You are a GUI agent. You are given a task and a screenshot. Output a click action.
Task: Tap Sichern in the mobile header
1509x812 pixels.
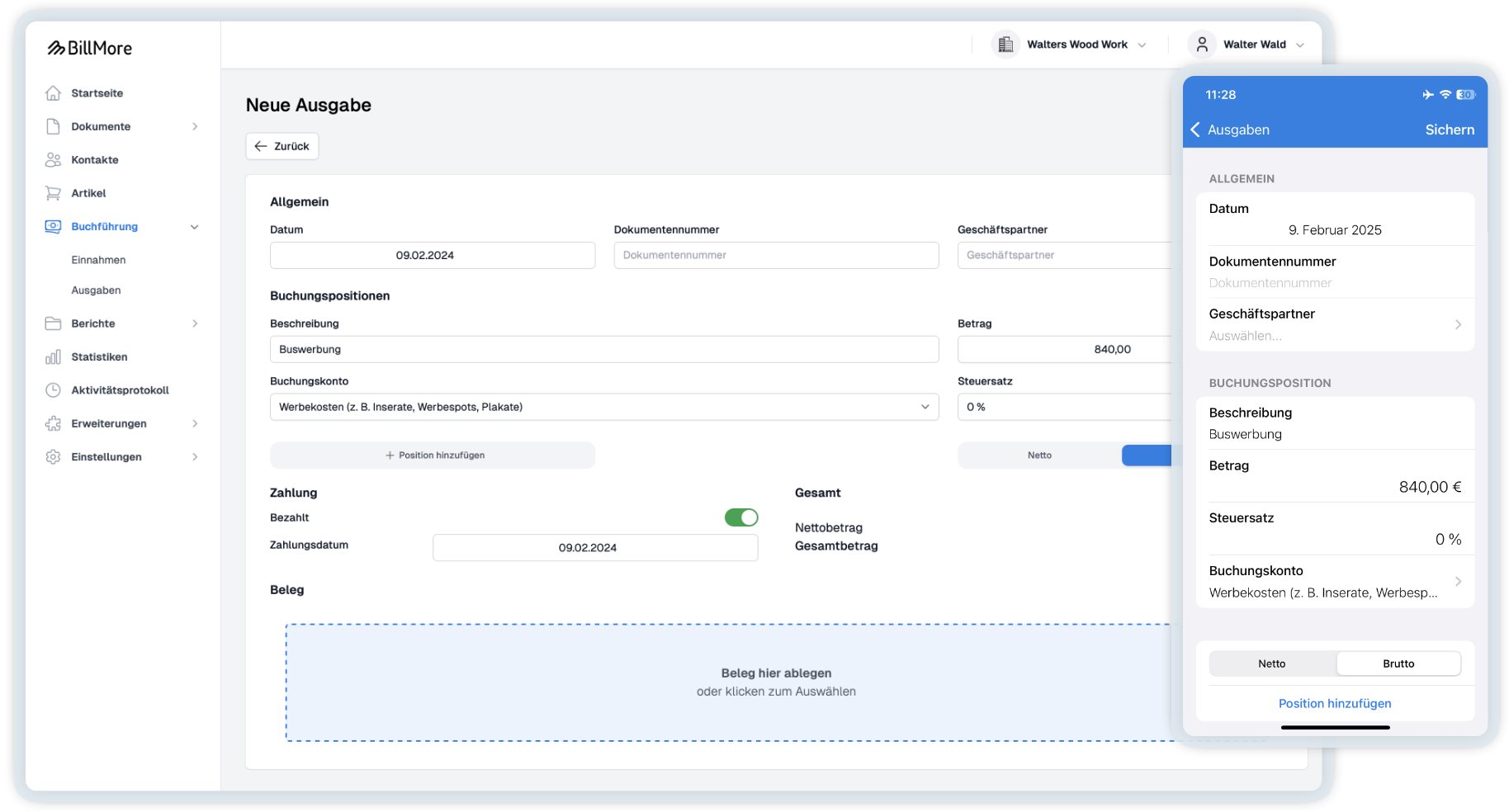(x=1450, y=130)
